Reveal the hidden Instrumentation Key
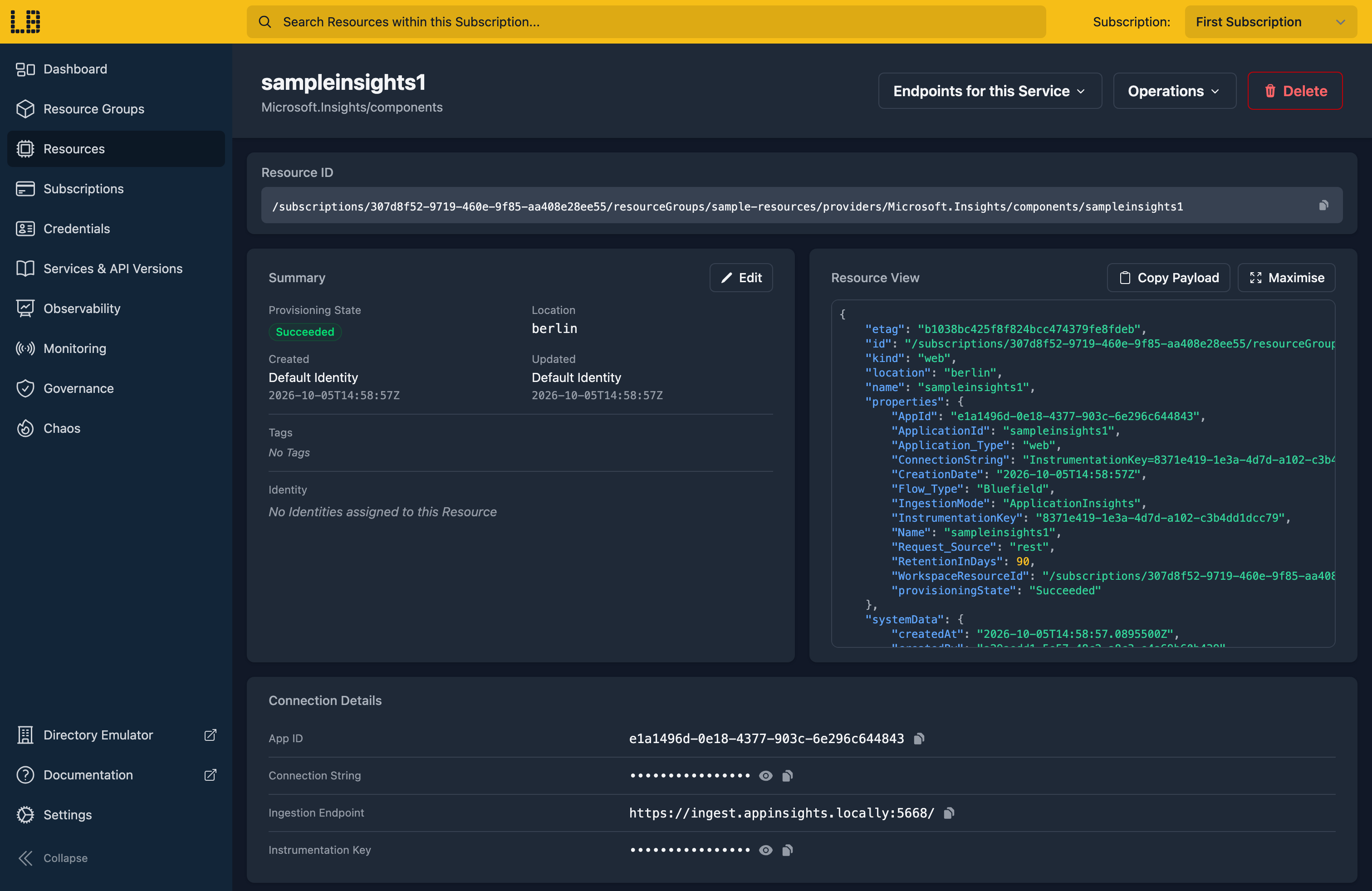 pyautogui.click(x=765, y=850)
